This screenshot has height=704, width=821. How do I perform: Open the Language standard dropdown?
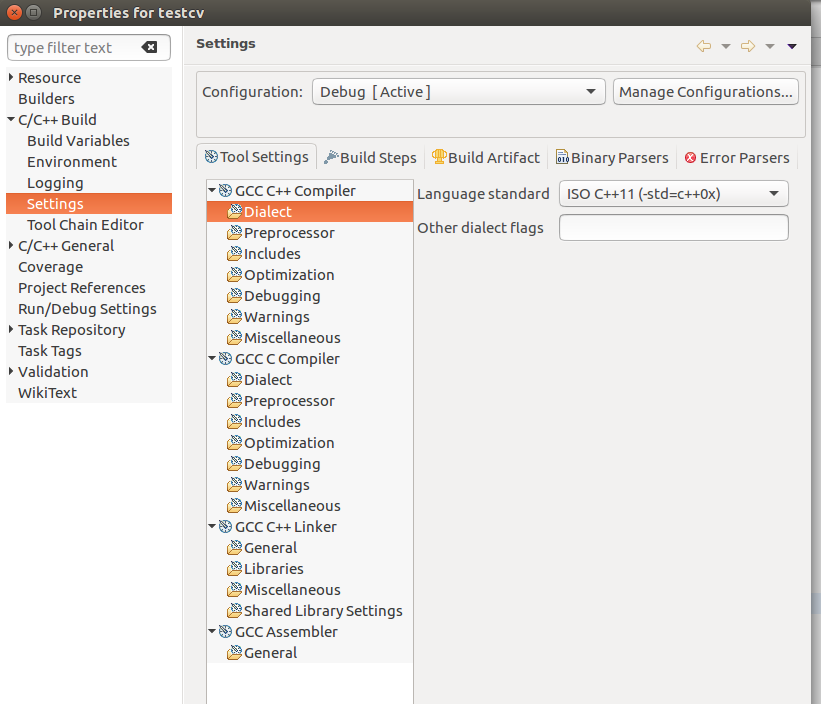click(673, 193)
